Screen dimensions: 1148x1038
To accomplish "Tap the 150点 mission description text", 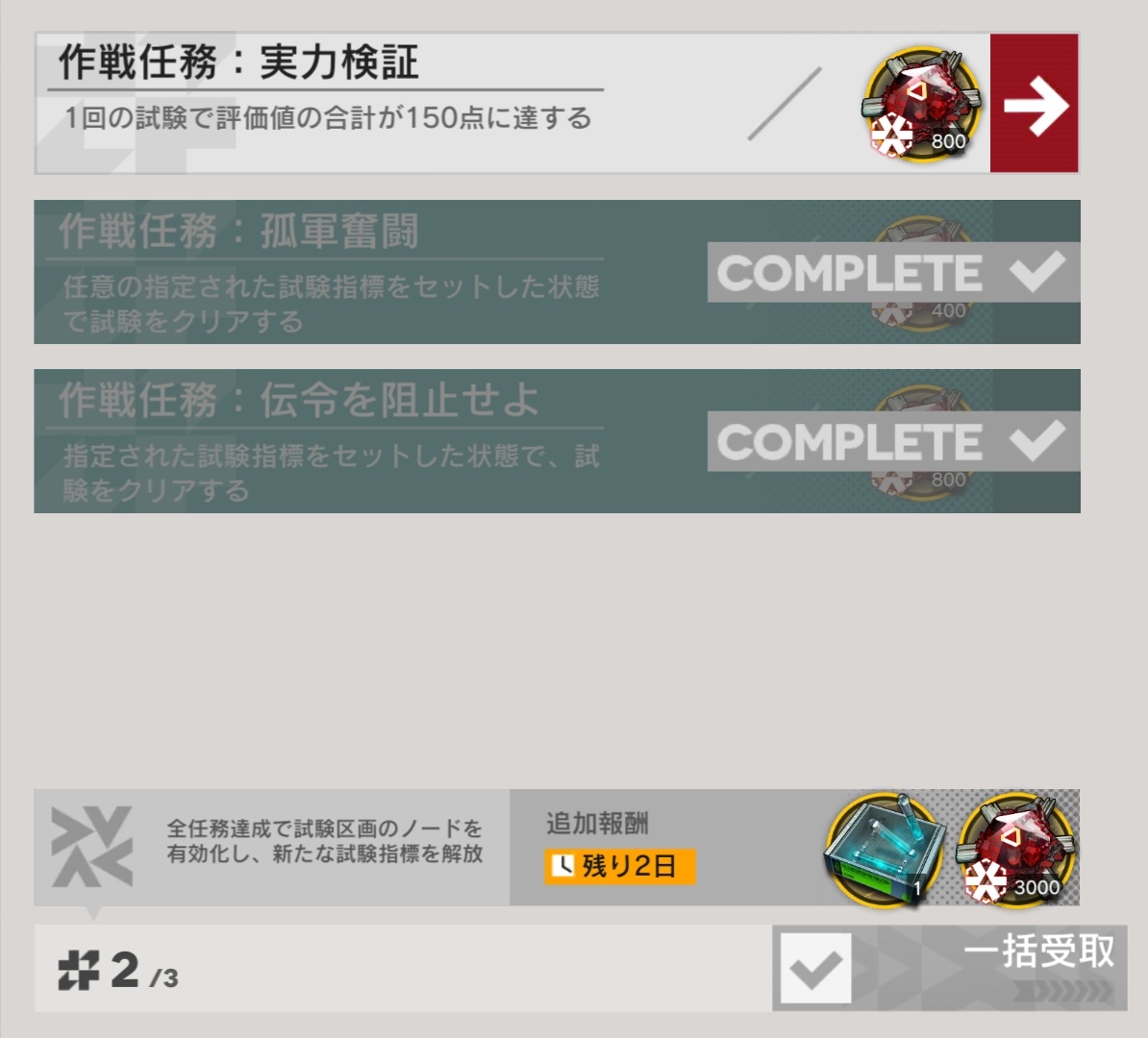I will pos(328,118).
